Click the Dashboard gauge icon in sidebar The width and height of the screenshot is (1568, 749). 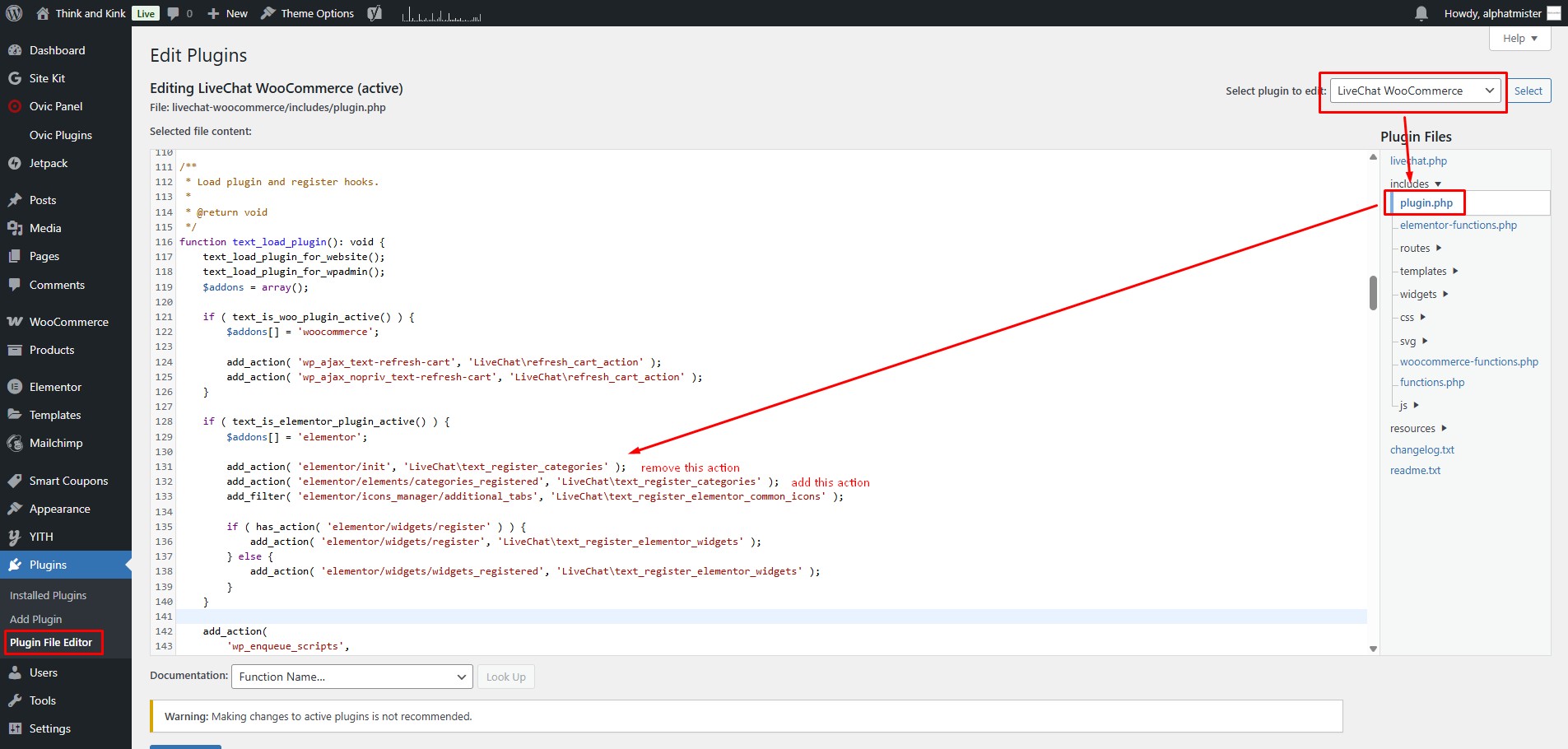(x=14, y=50)
